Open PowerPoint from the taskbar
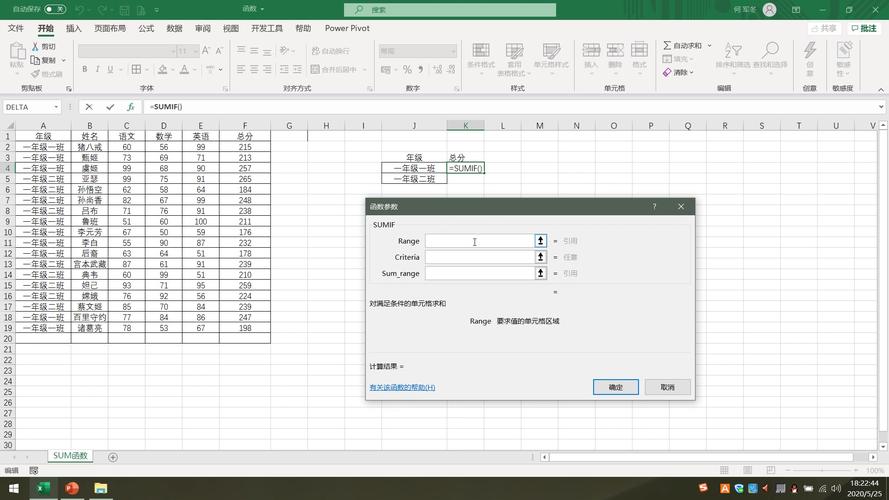889x500 pixels. (72, 488)
